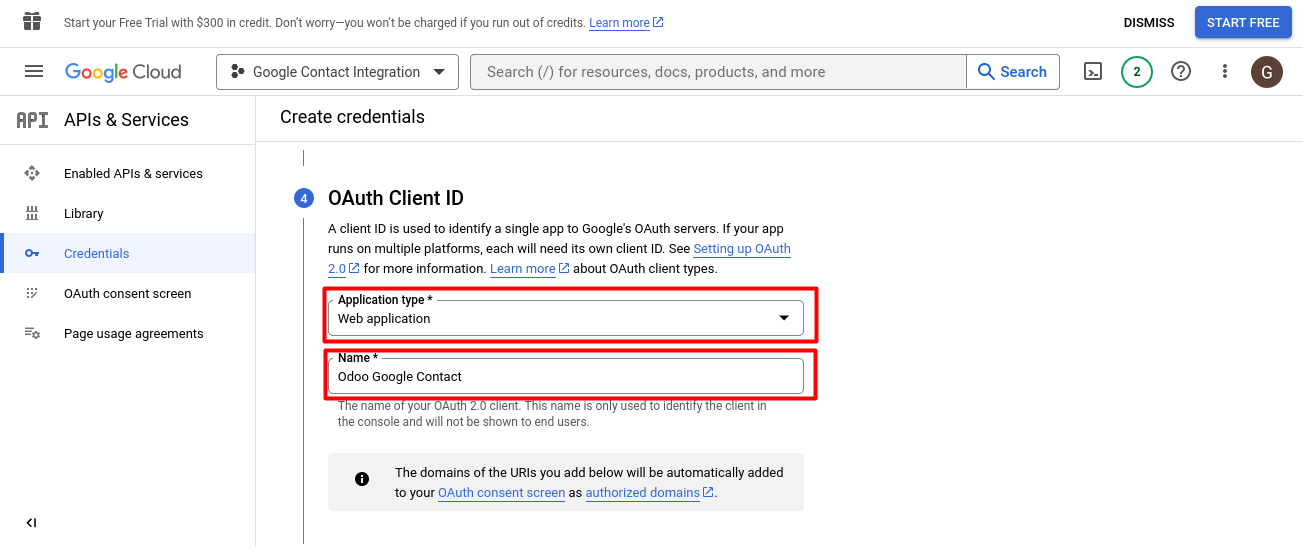Go to Library in sidebar

84,213
